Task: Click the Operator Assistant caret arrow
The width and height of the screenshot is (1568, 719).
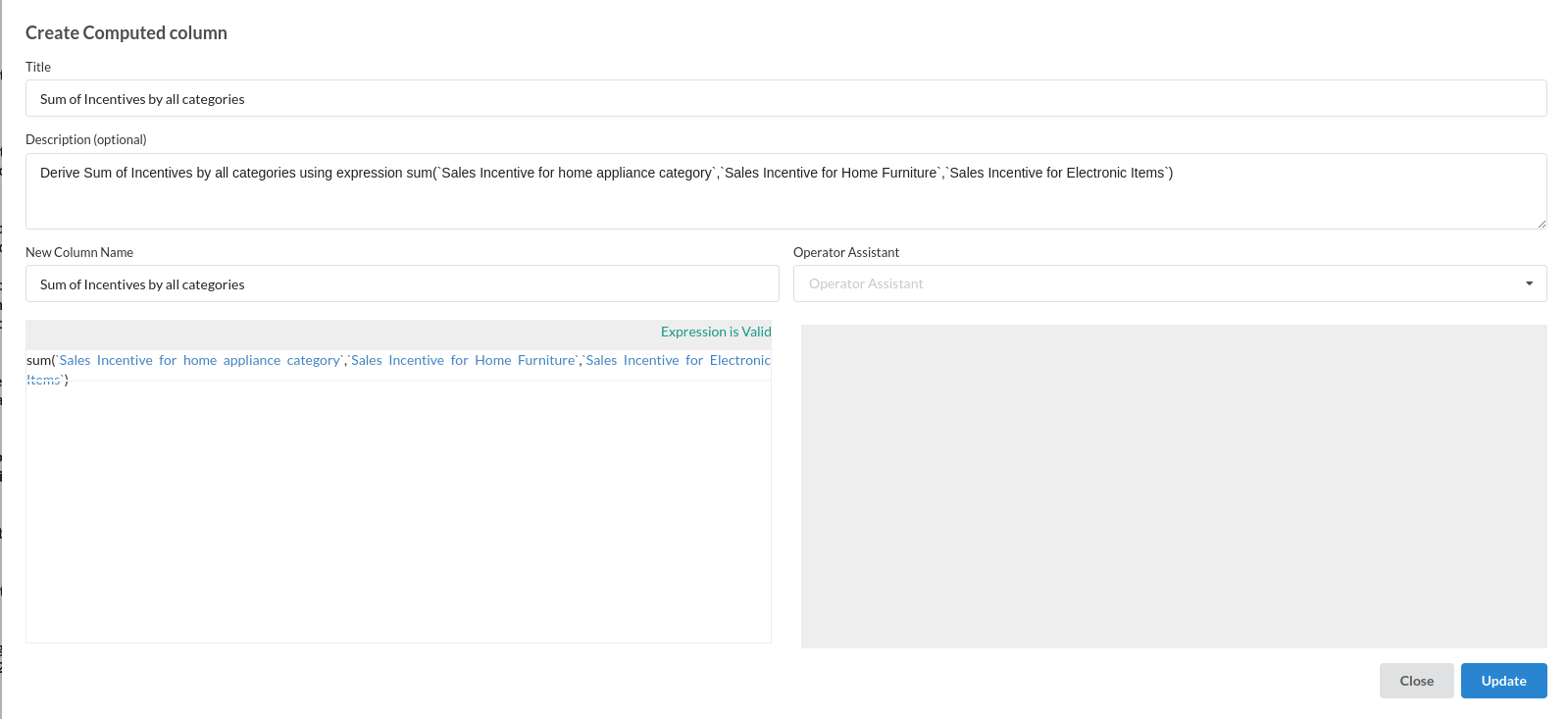Action: [x=1529, y=284]
